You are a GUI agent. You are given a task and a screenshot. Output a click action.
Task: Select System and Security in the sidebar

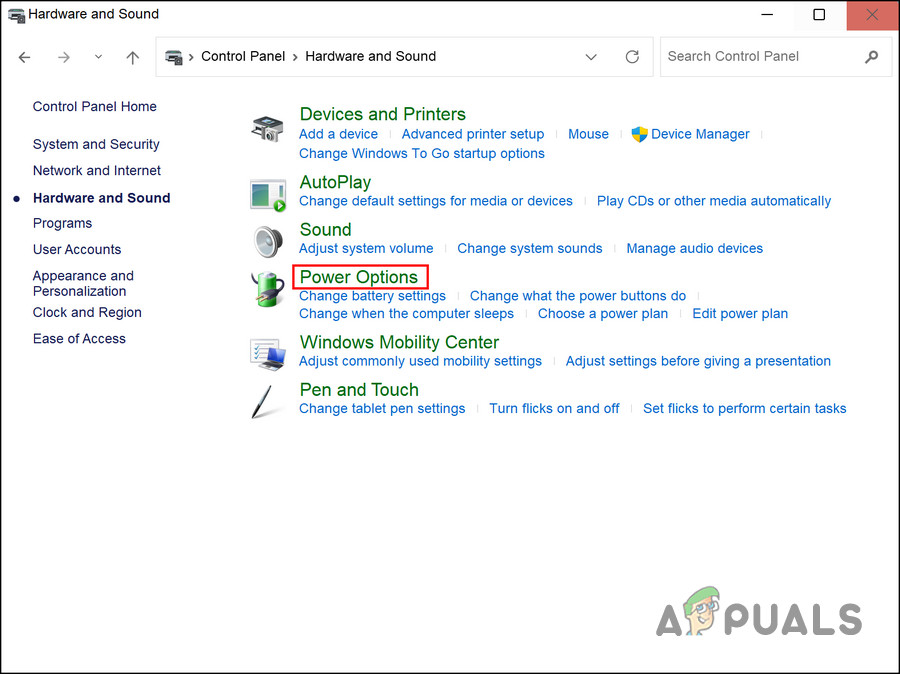(95, 144)
